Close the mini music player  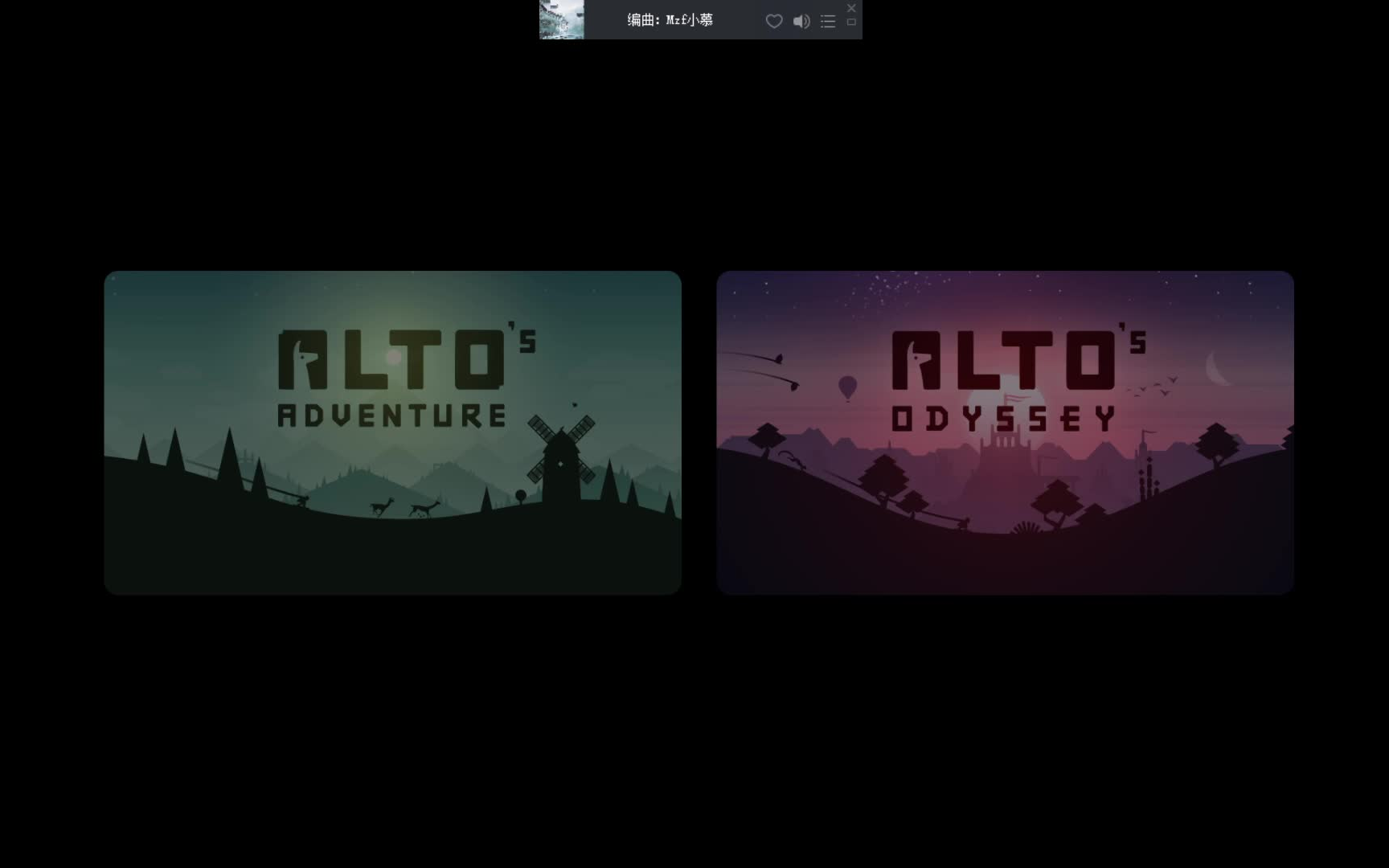[851, 7]
